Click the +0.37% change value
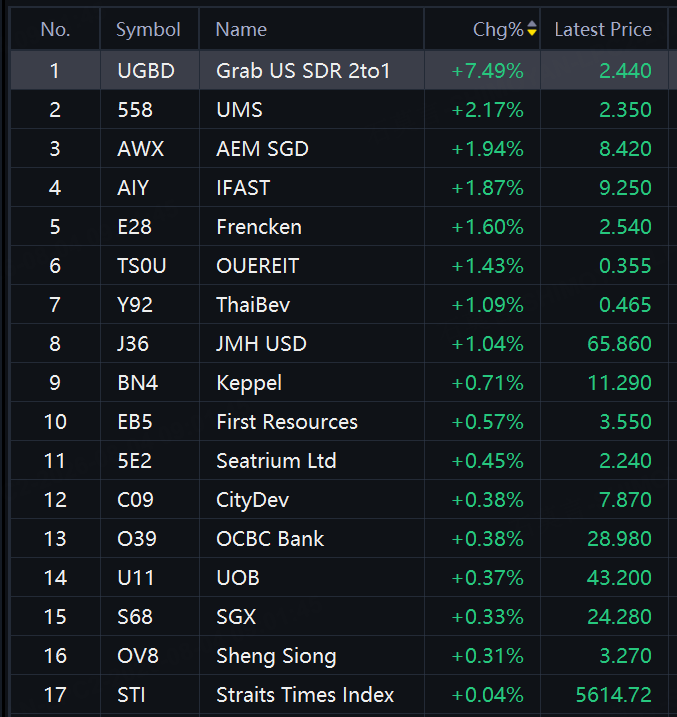Viewport: 677px width, 717px height. [x=487, y=578]
